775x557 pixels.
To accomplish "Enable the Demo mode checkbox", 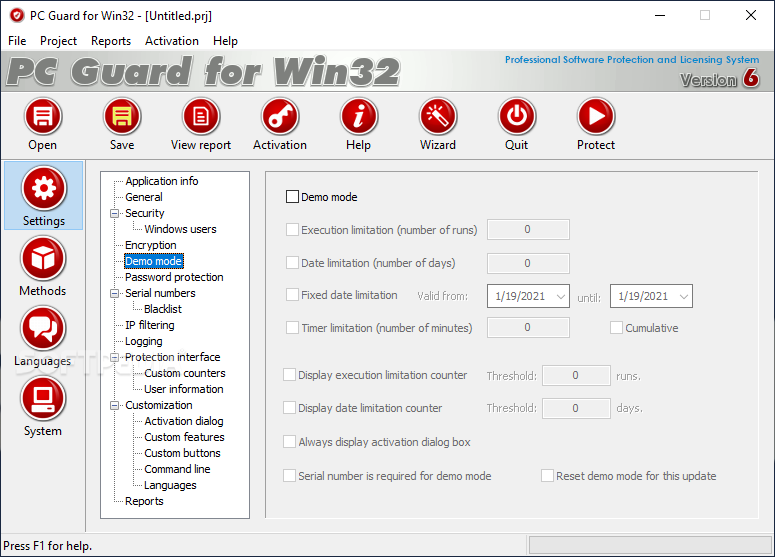I will (x=292, y=197).
